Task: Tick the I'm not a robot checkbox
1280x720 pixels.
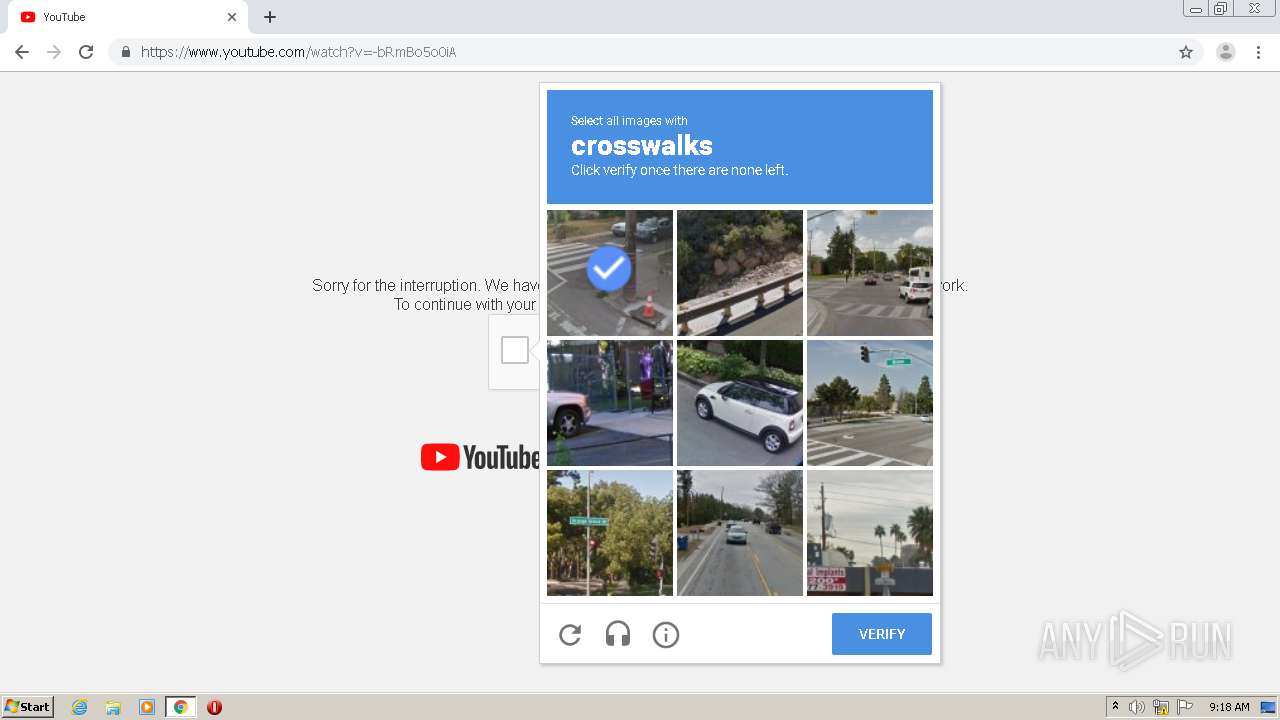Action: (x=515, y=350)
